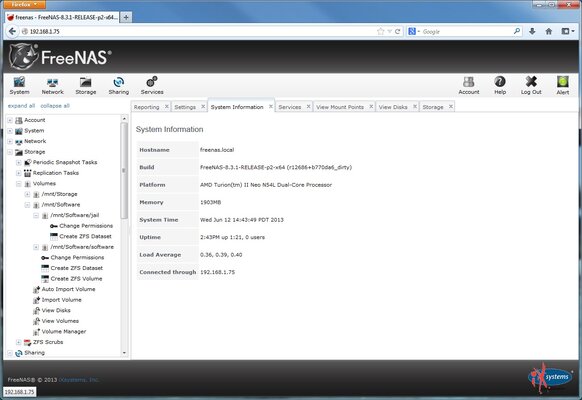Switch to the Reporting tab
Image resolution: width=582 pixels, height=400 pixels.
[x=147, y=107]
